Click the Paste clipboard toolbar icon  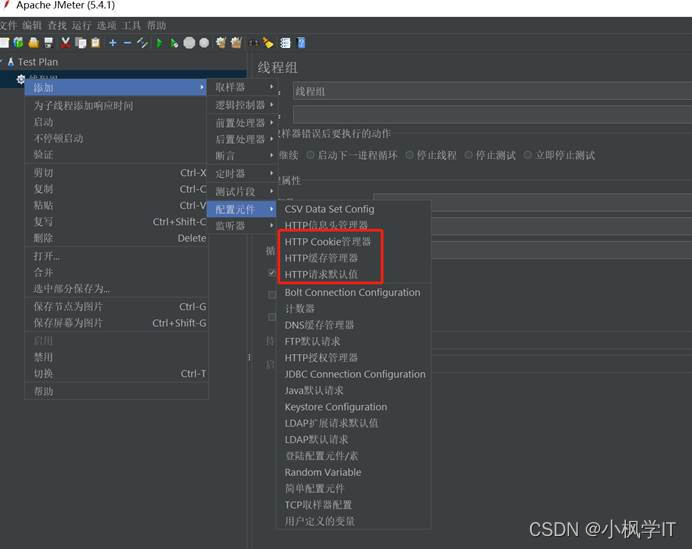click(95, 43)
